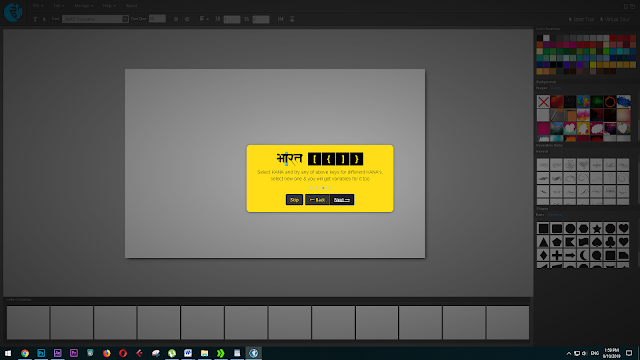Open the Edit menu
This screenshot has height=360, width=640.
[59, 6]
